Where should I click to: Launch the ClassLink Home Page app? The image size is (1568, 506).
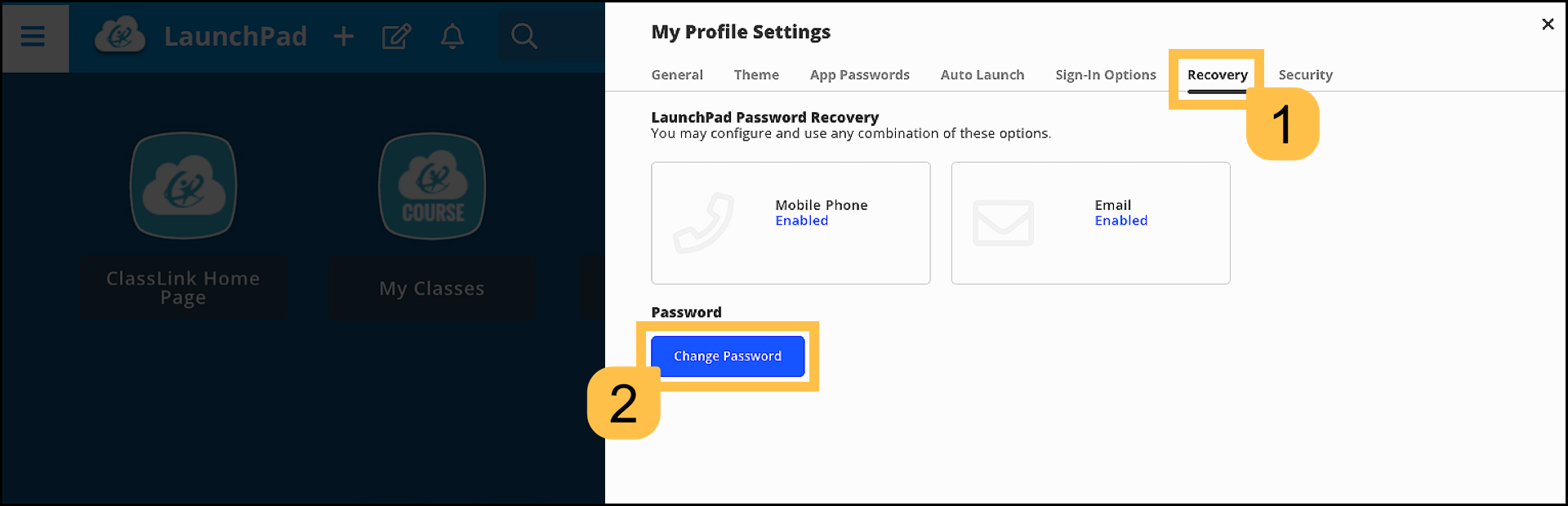coord(183,186)
